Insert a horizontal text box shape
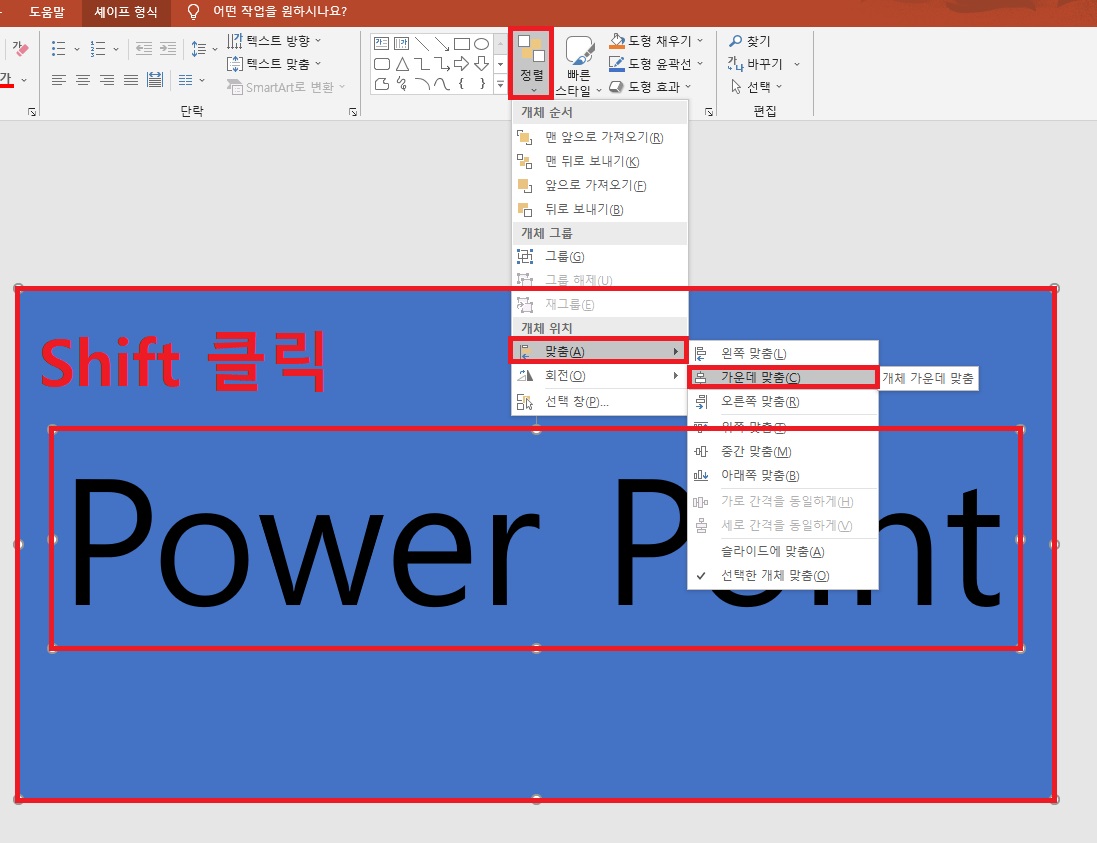This screenshot has width=1097, height=843. pyautogui.click(x=381, y=43)
